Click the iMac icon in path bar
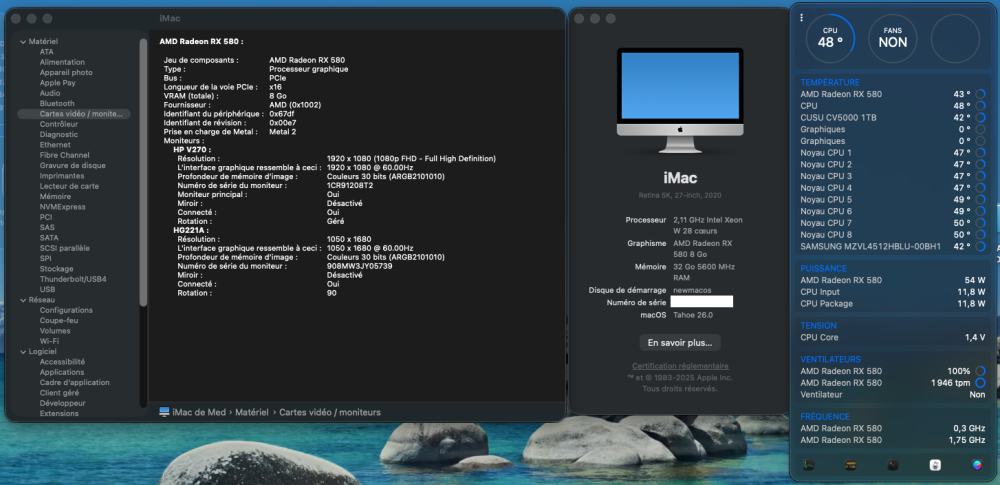 click(165, 412)
